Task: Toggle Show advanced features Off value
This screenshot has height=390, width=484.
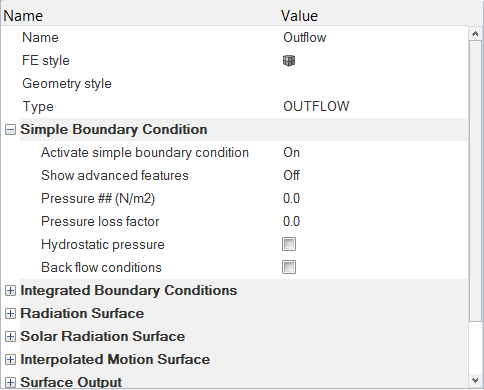Action: 374,176
